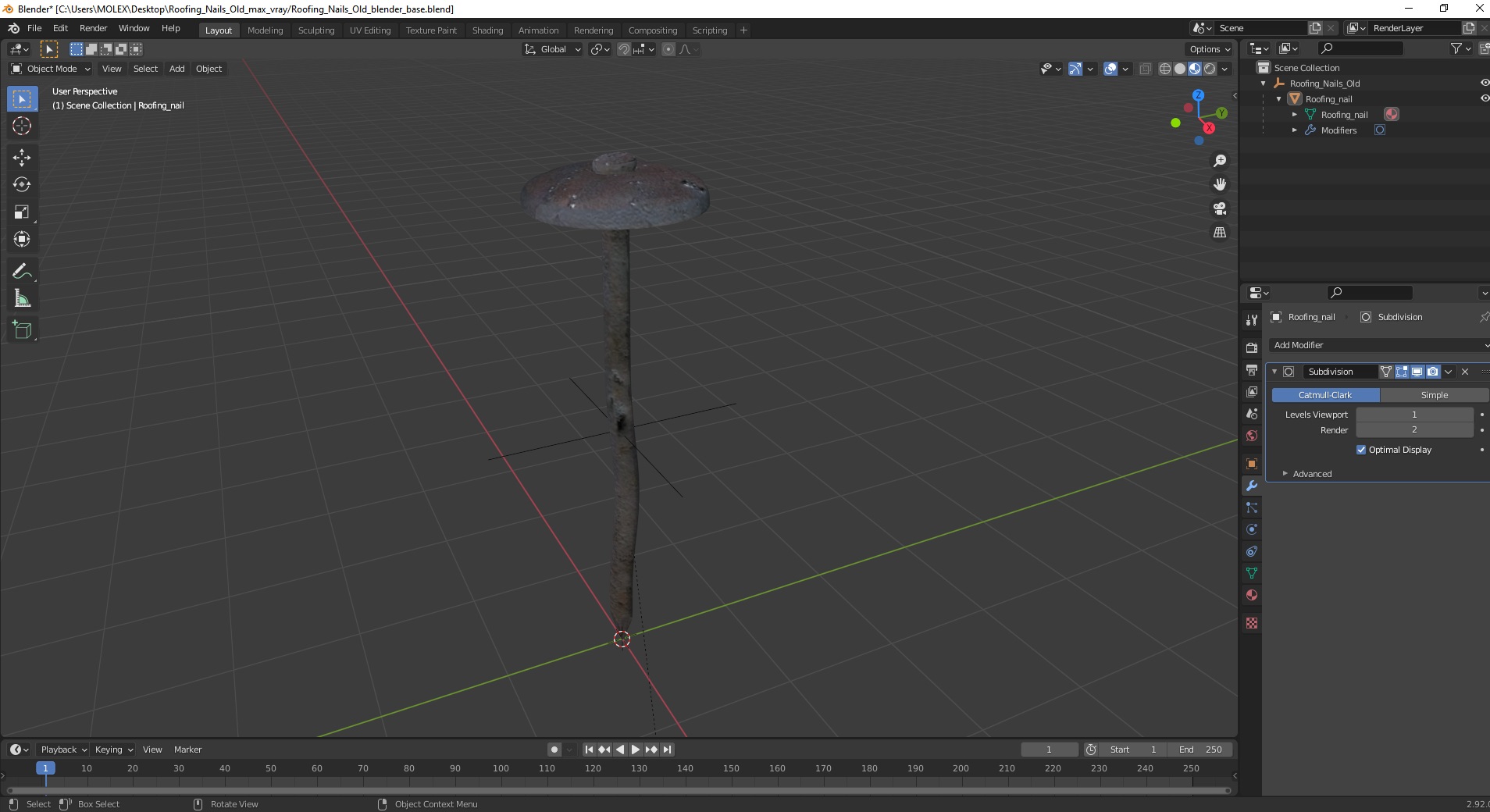
Task: Switch to the Shading workspace tab
Action: pos(487,30)
